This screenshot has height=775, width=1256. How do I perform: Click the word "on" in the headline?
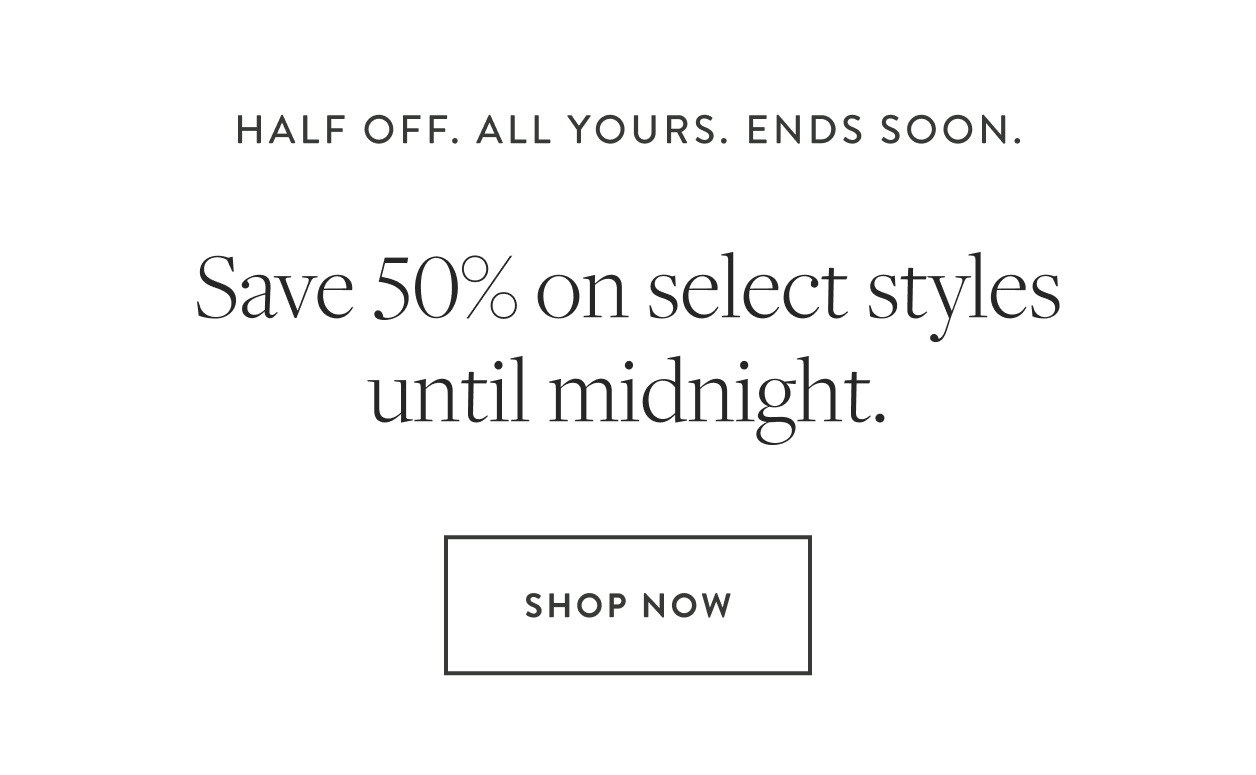pyautogui.click(x=592, y=290)
